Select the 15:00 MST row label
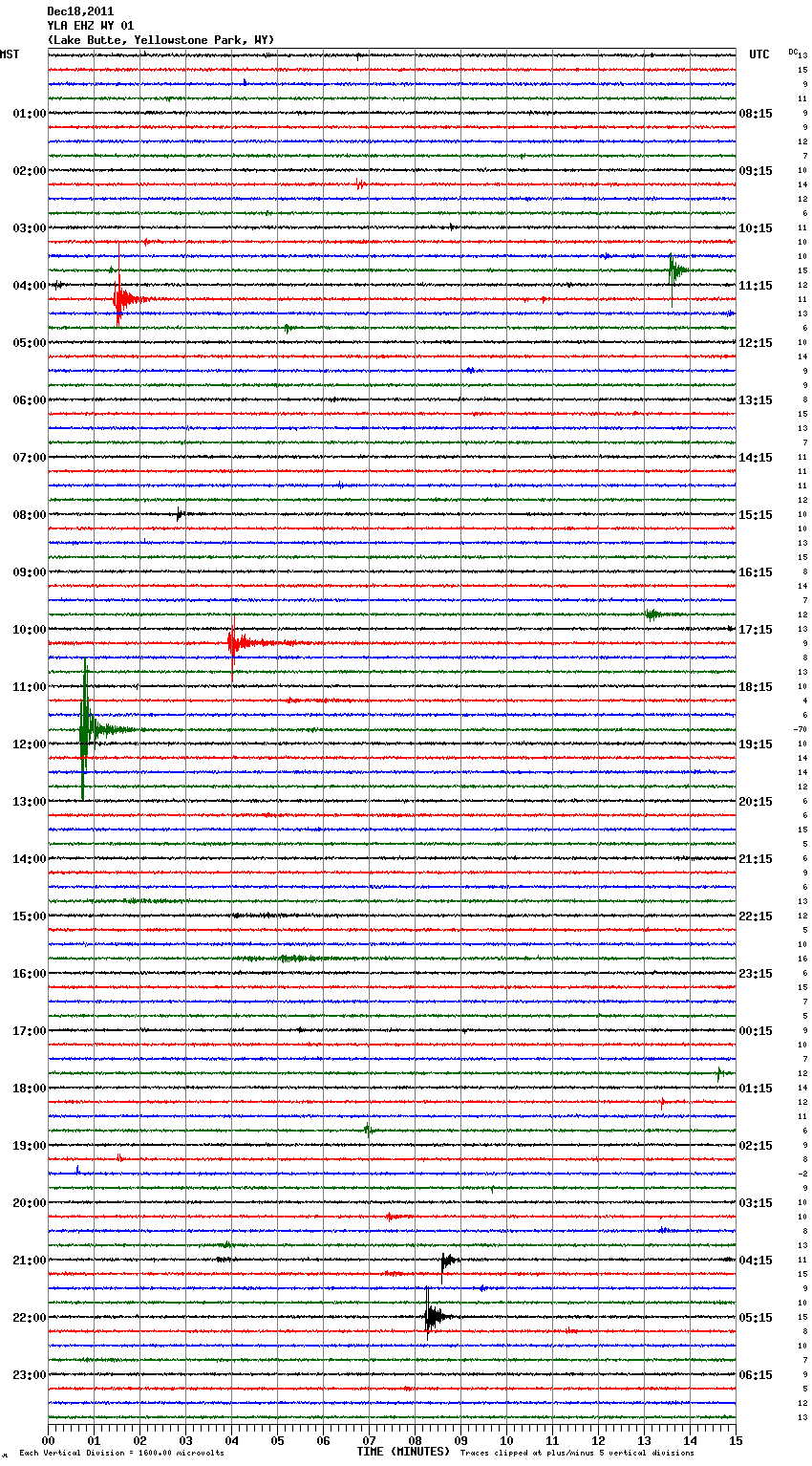 click(30, 916)
